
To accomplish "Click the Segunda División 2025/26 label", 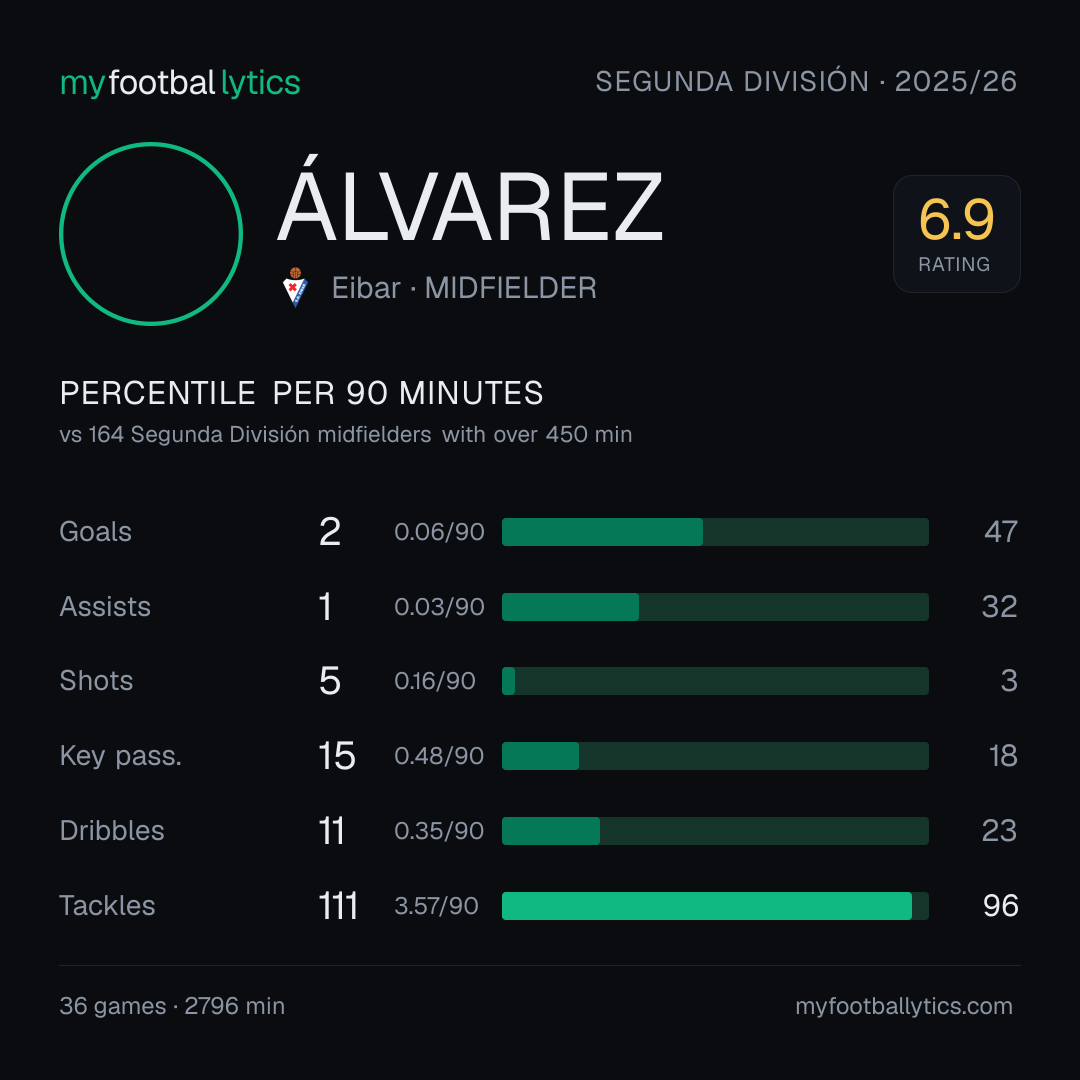I will (x=806, y=81).
